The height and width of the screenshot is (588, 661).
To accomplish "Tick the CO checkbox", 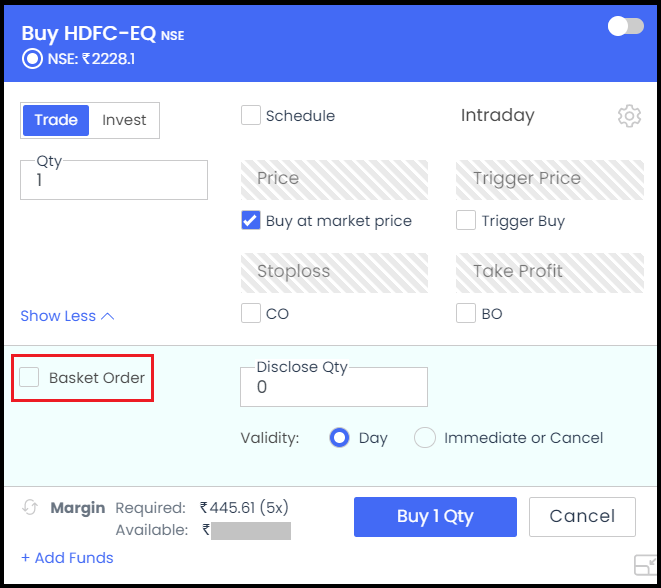I will 251,313.
